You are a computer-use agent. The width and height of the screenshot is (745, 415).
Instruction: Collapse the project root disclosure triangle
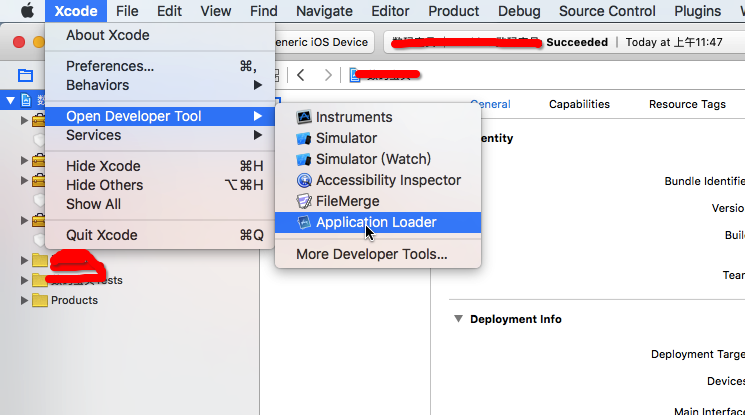10,100
